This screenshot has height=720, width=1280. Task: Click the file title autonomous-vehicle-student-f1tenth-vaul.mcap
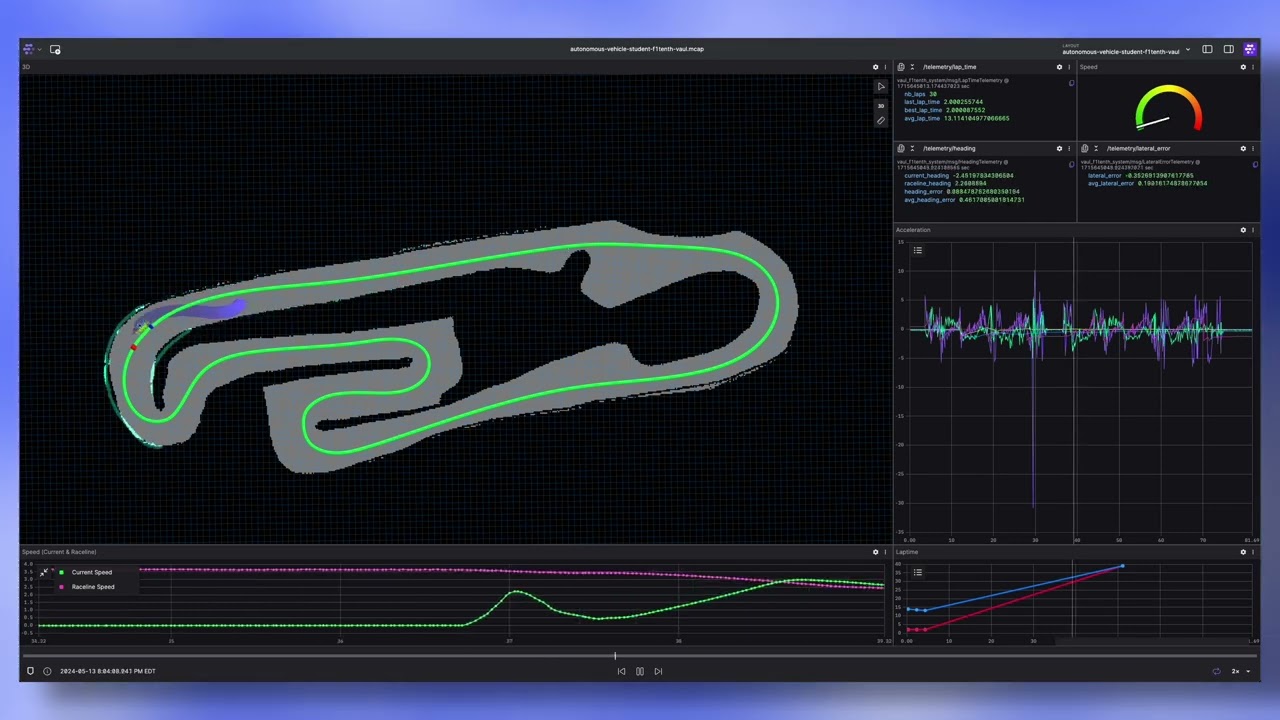coord(637,49)
